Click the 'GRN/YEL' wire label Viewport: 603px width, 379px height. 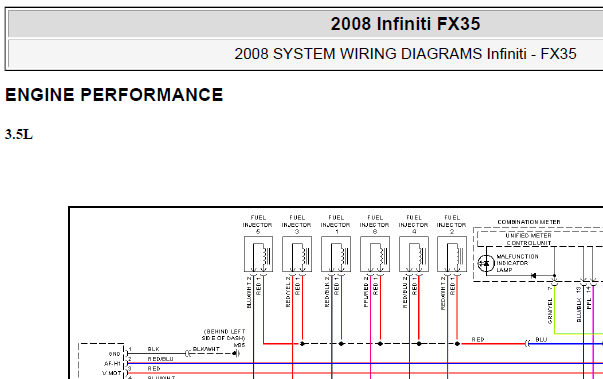click(550, 311)
